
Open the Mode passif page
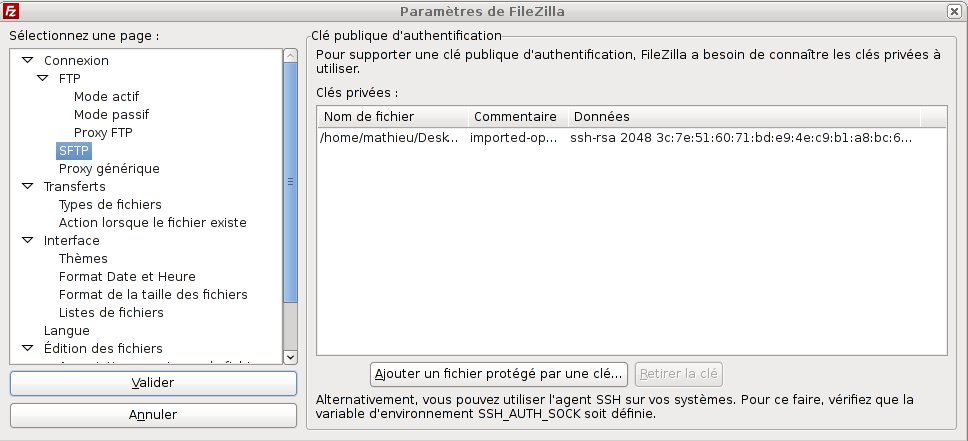click(x=111, y=114)
